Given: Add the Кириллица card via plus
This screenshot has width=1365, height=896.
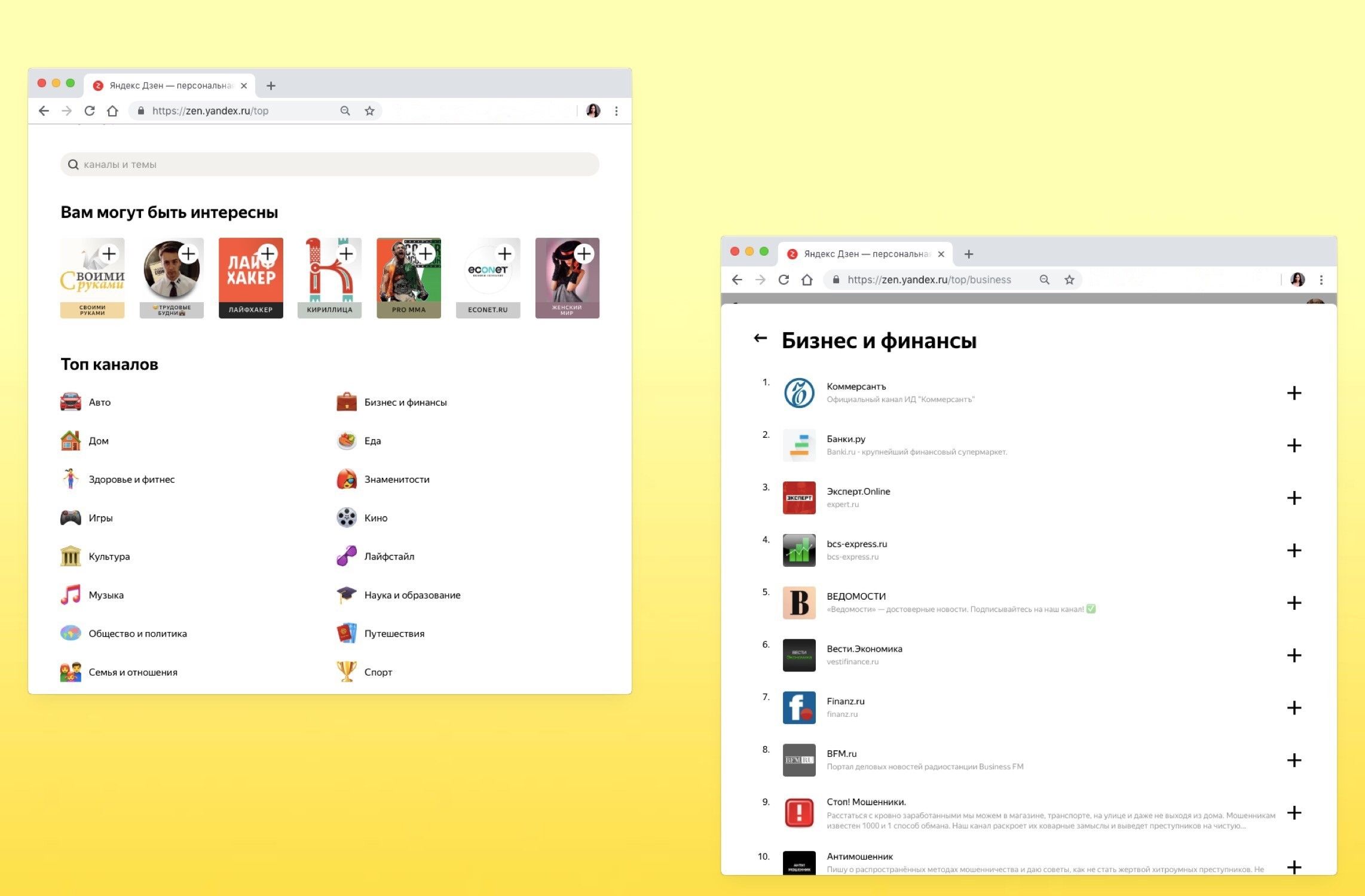Looking at the screenshot, I should pyautogui.click(x=346, y=254).
